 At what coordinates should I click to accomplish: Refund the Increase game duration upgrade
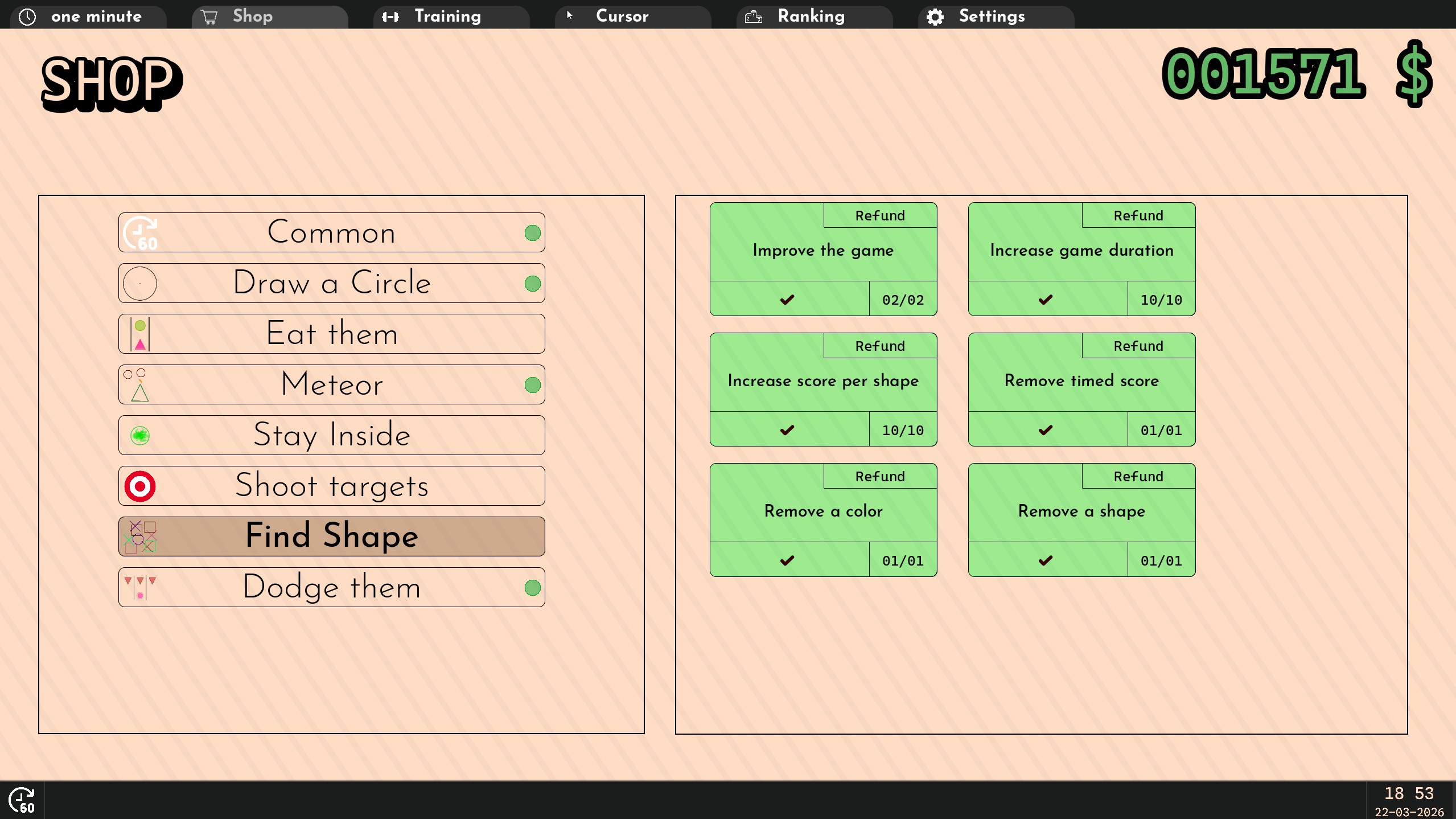pos(1138,216)
